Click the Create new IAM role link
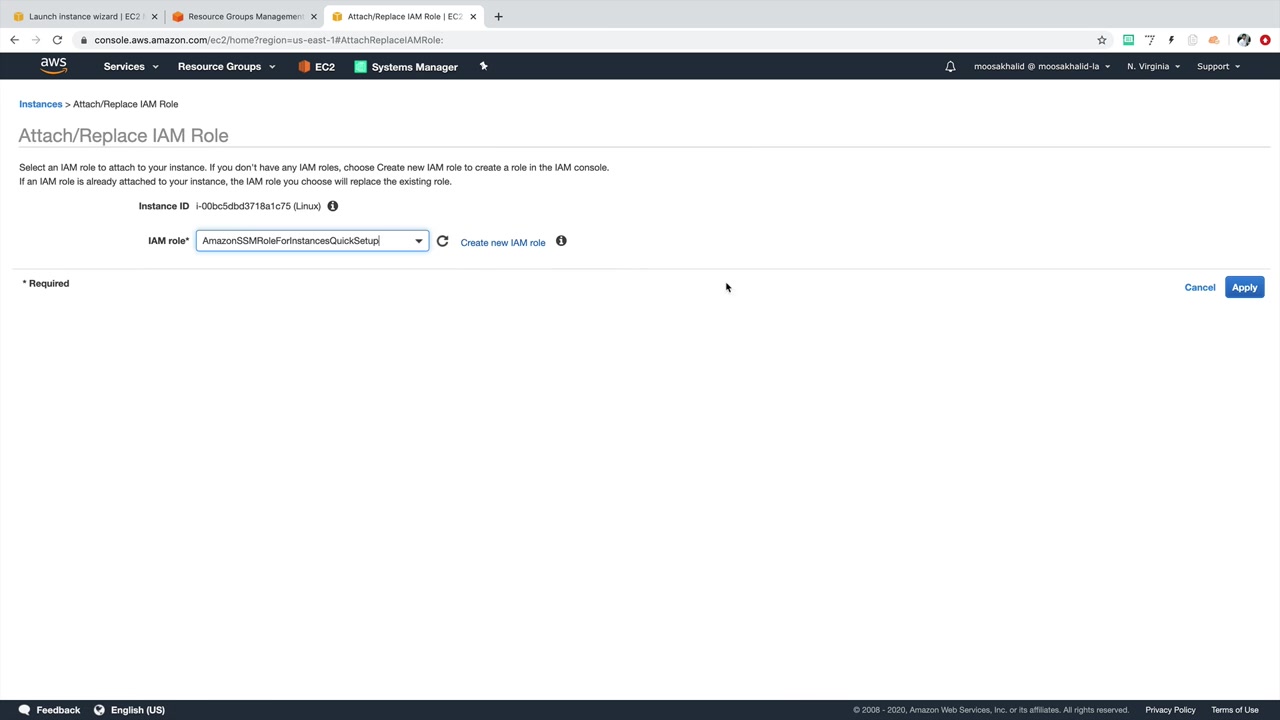 [x=503, y=242]
